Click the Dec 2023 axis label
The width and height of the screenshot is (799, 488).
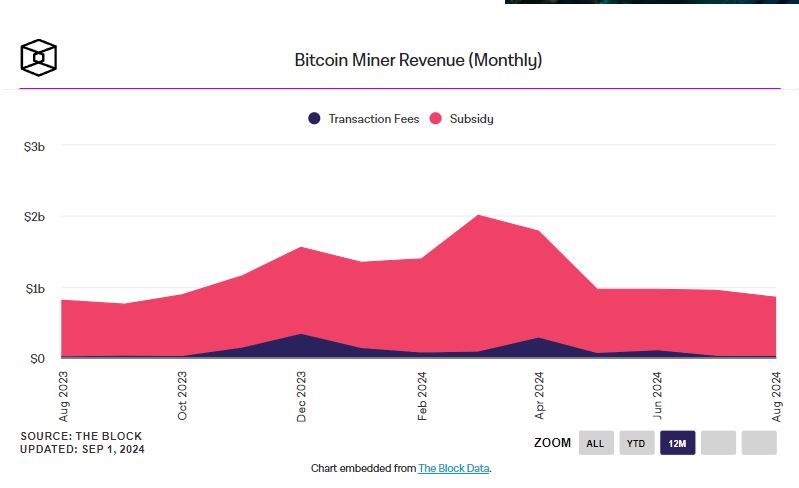301,397
